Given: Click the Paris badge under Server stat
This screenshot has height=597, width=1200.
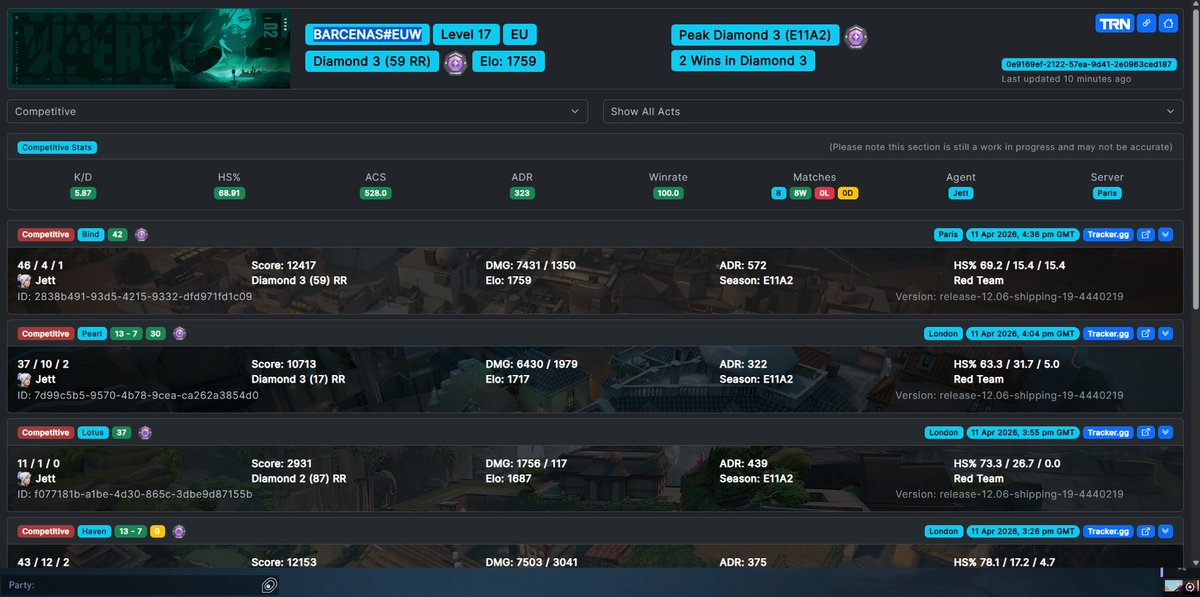Looking at the screenshot, I should pyautogui.click(x=1107, y=193).
